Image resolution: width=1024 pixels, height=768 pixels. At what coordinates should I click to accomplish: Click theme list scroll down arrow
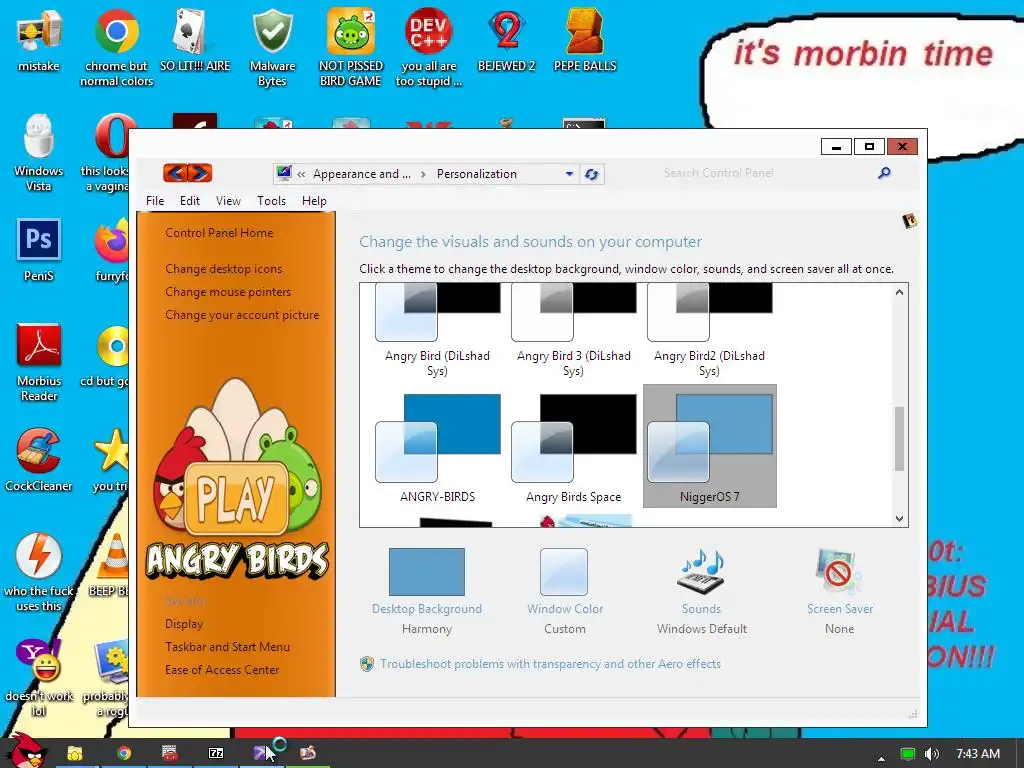(x=899, y=519)
